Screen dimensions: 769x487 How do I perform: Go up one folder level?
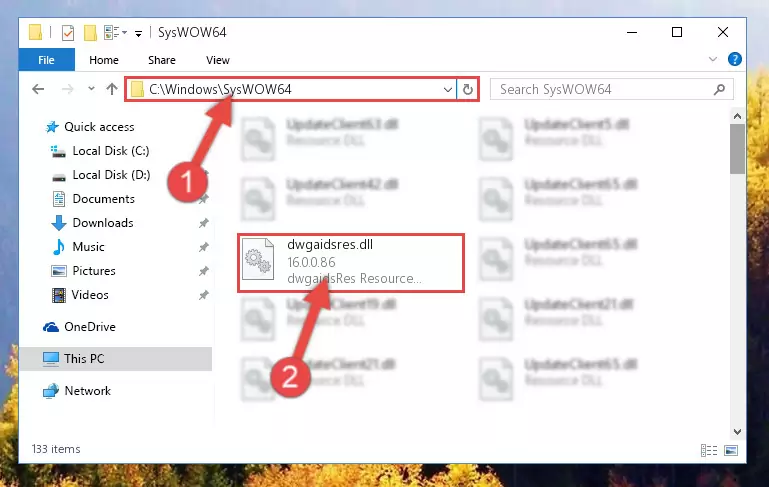[x=112, y=89]
